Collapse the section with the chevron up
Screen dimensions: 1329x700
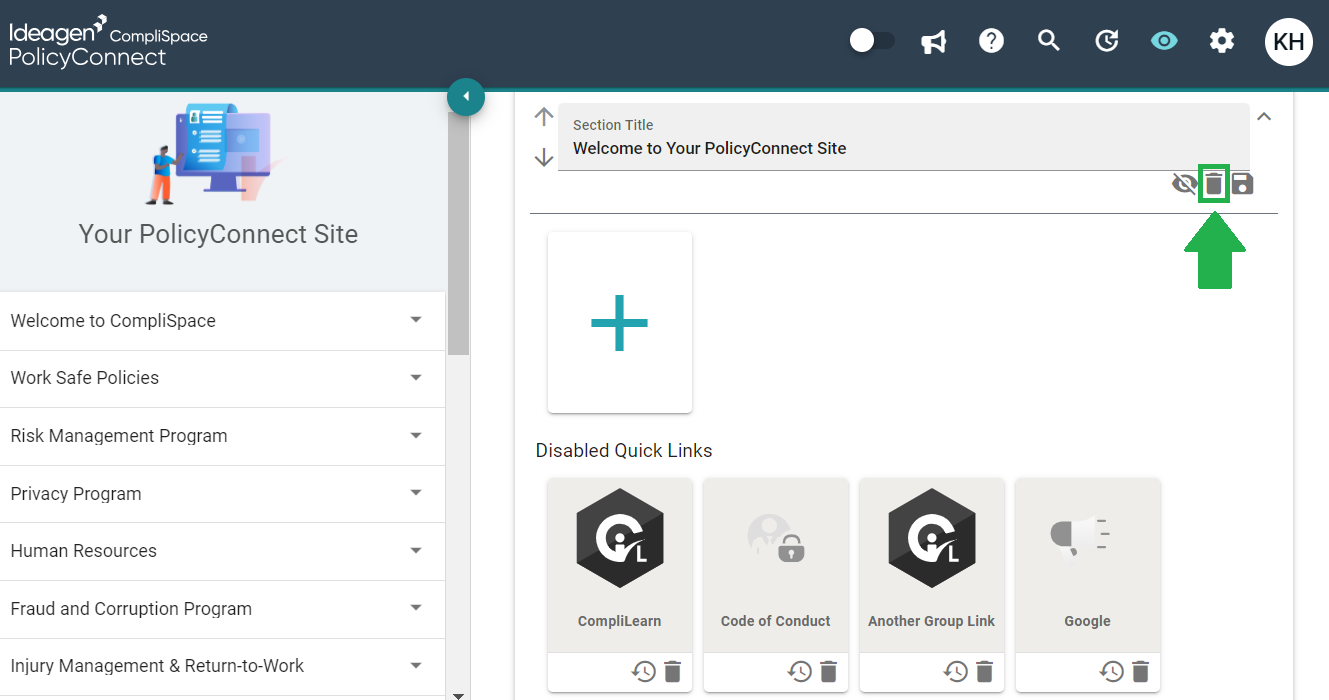point(1264,117)
